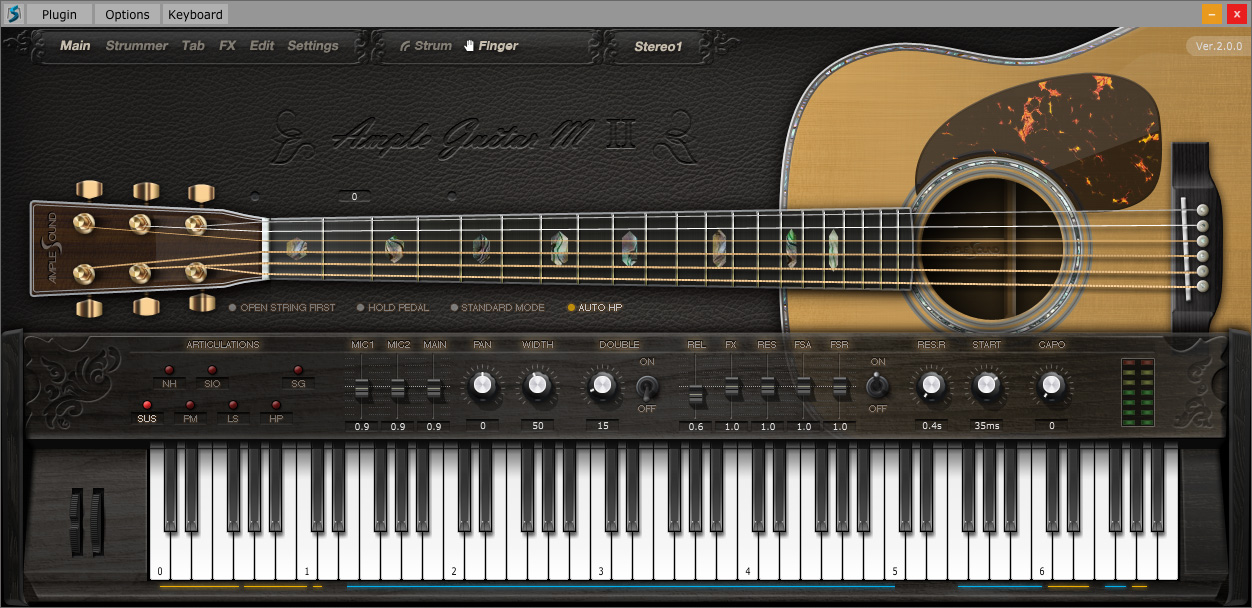Minimize the plugin window
This screenshot has height=608, width=1252.
(1211, 14)
